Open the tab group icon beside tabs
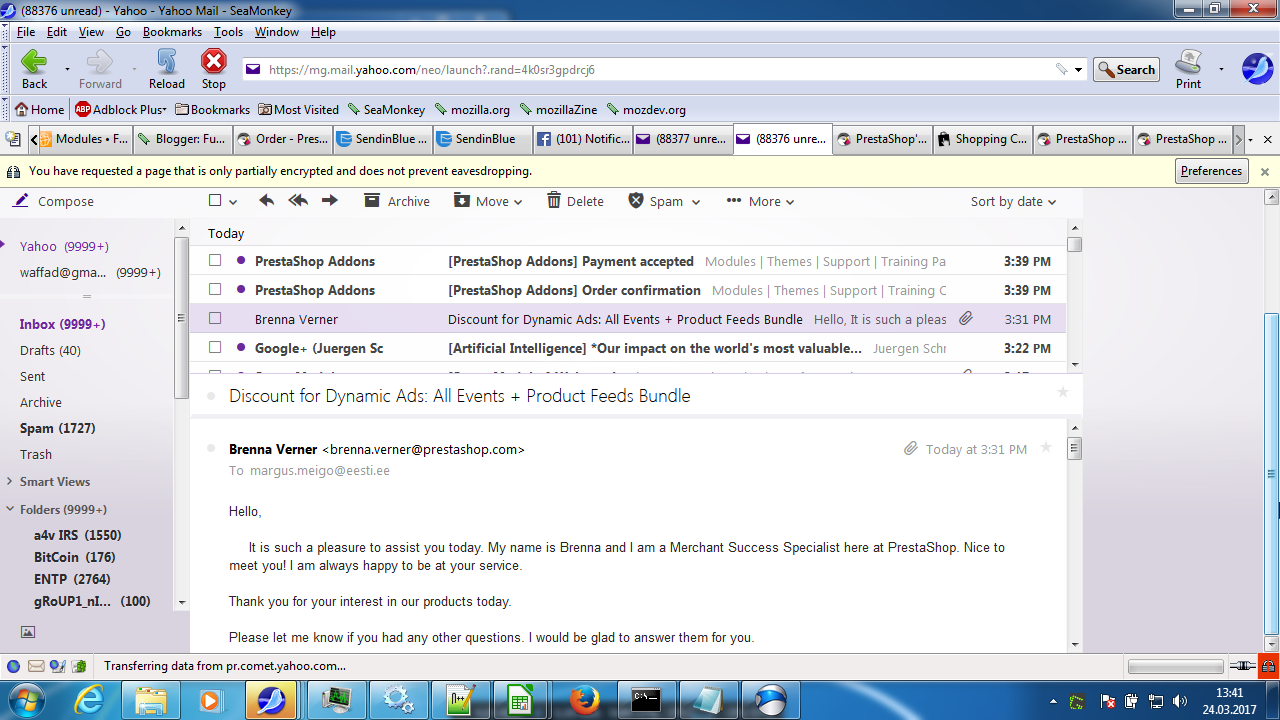1280x720 pixels. click(13, 139)
